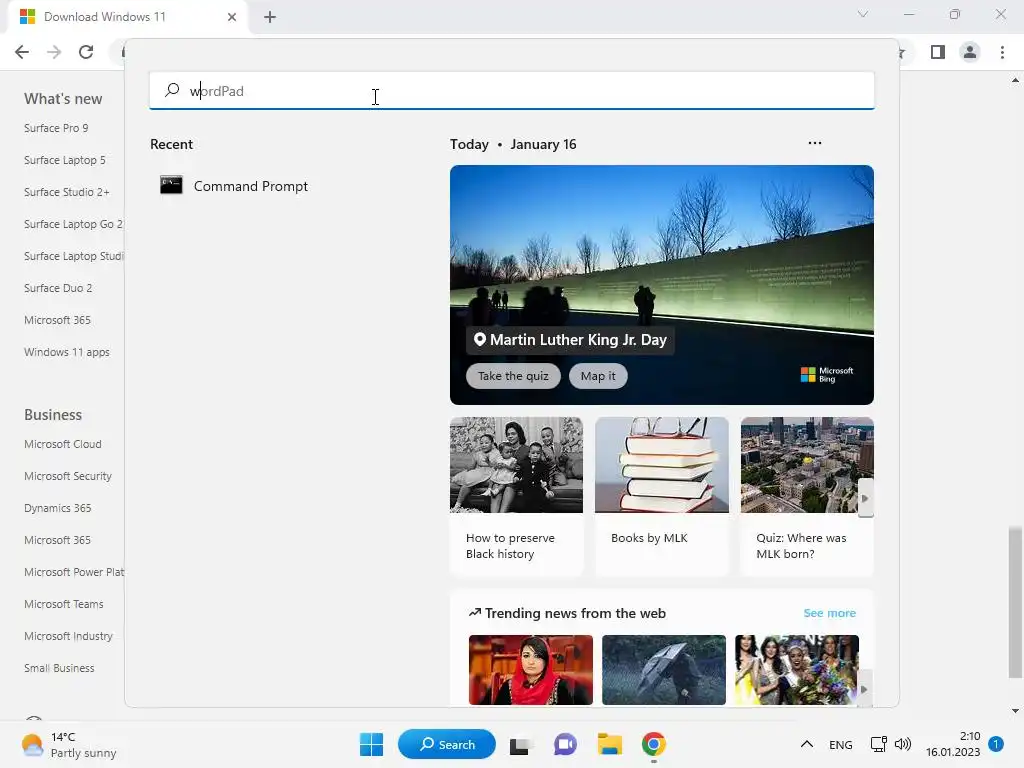Click See more for trending news
The image size is (1024, 768).
point(829,613)
